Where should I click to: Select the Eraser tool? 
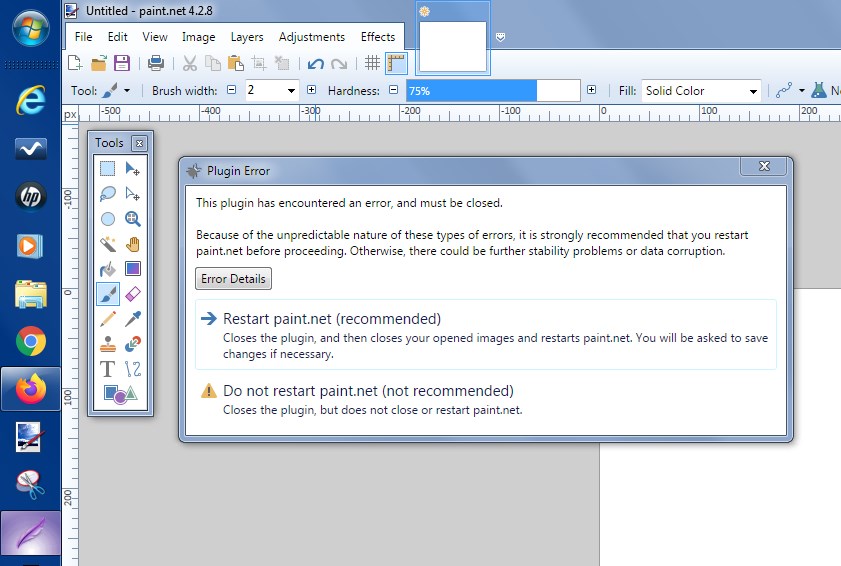(x=132, y=294)
